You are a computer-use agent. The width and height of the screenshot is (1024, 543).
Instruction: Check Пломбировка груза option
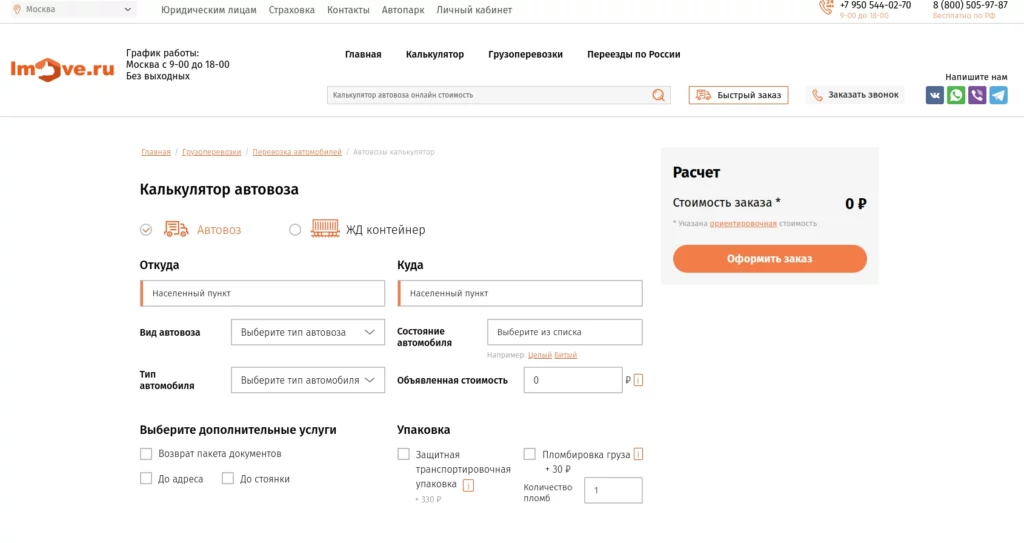point(530,453)
